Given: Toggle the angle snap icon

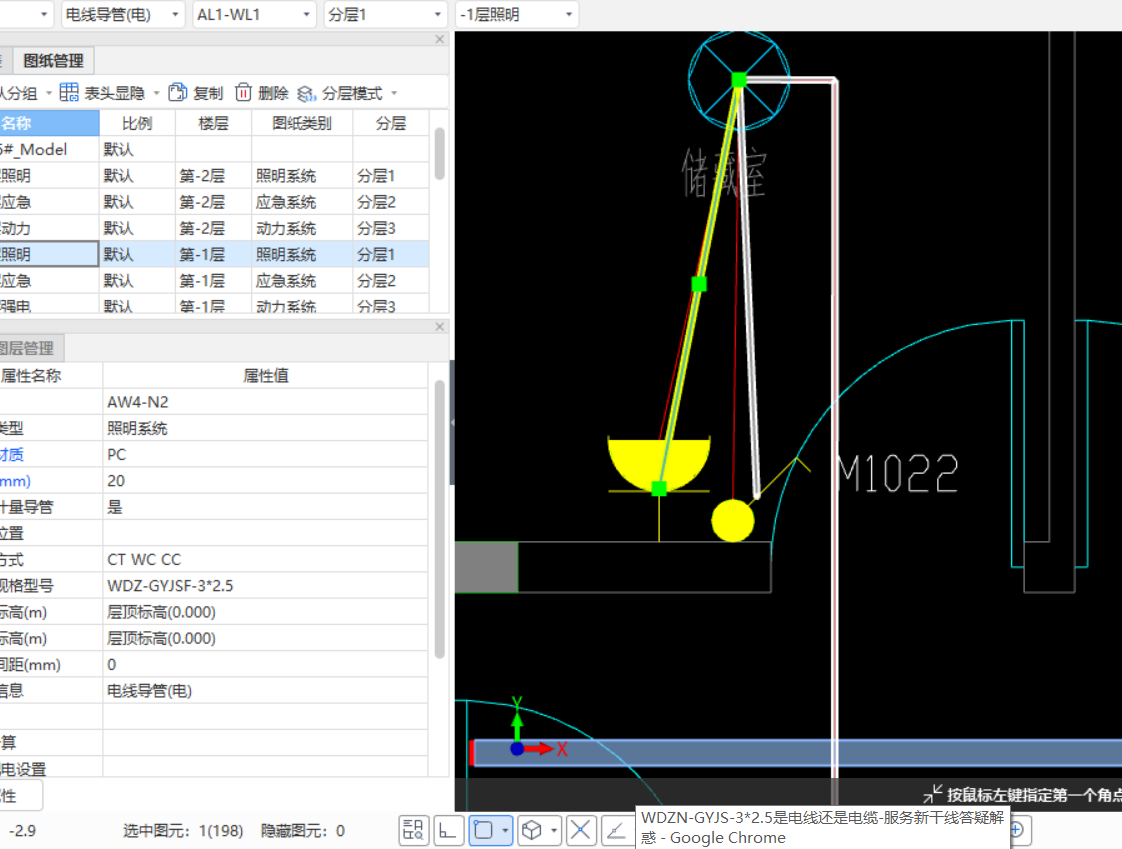Looking at the screenshot, I should click(x=616, y=830).
